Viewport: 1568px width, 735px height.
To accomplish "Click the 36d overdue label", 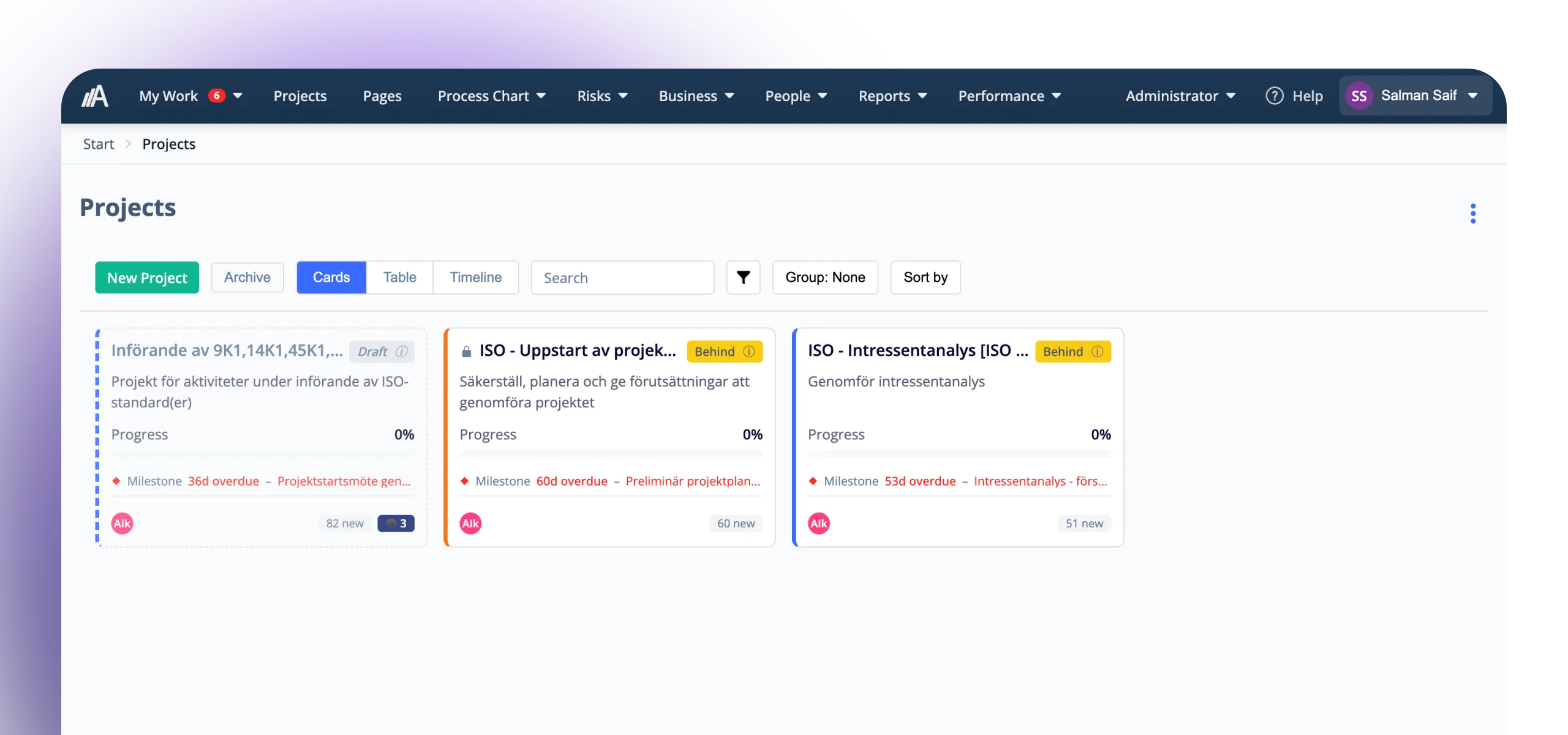I will click(224, 481).
